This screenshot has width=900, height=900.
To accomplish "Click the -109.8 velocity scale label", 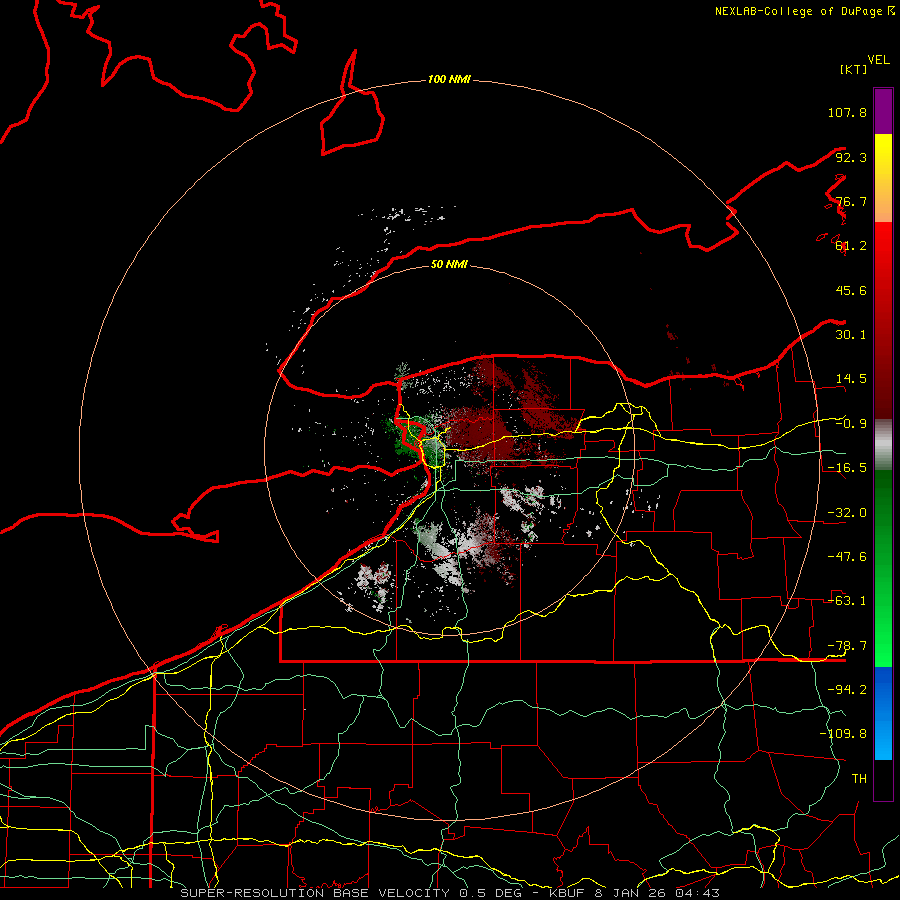I will pos(843,734).
